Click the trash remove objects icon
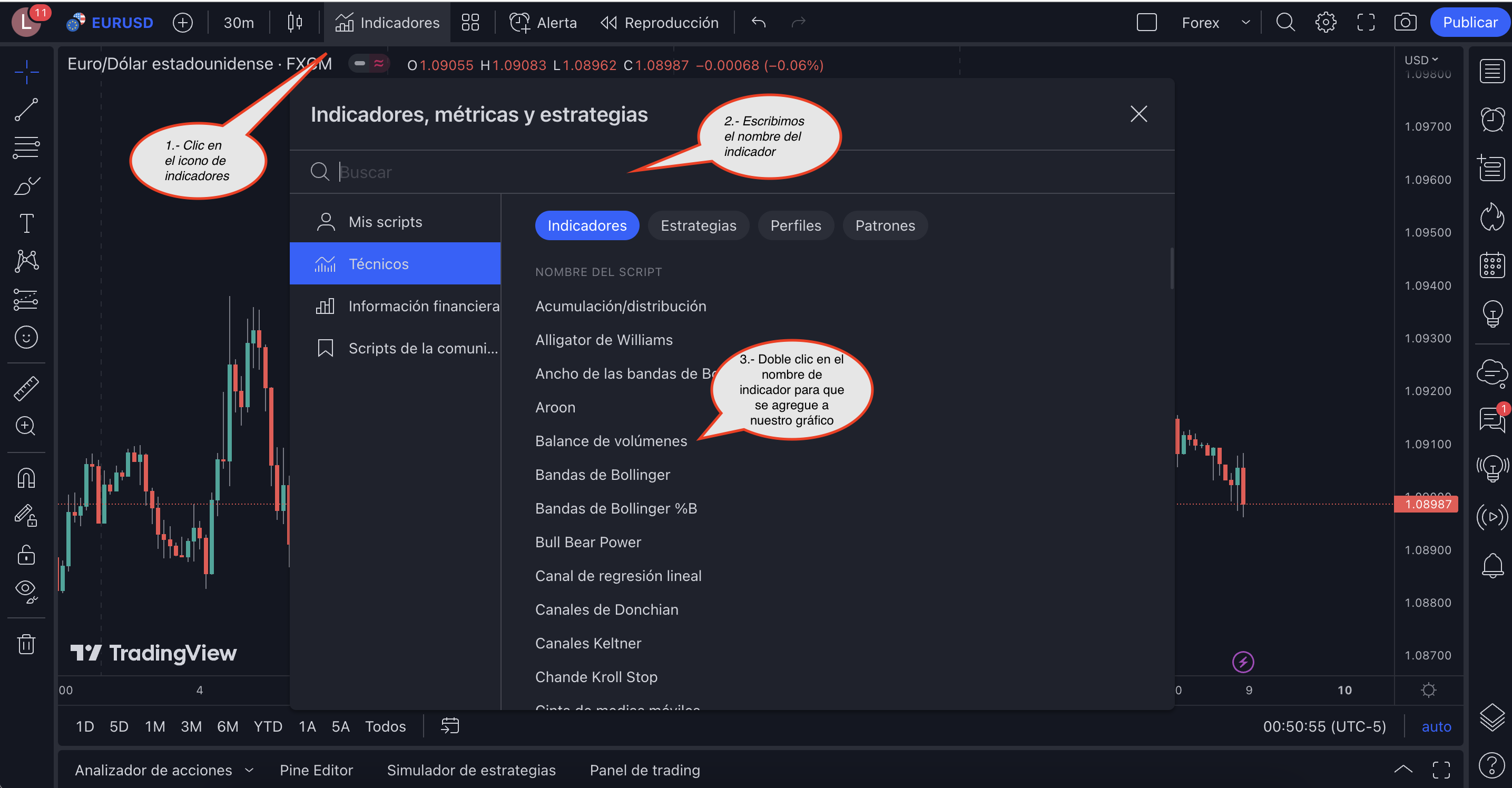Screen dimensions: 1512x788 (x=26, y=644)
